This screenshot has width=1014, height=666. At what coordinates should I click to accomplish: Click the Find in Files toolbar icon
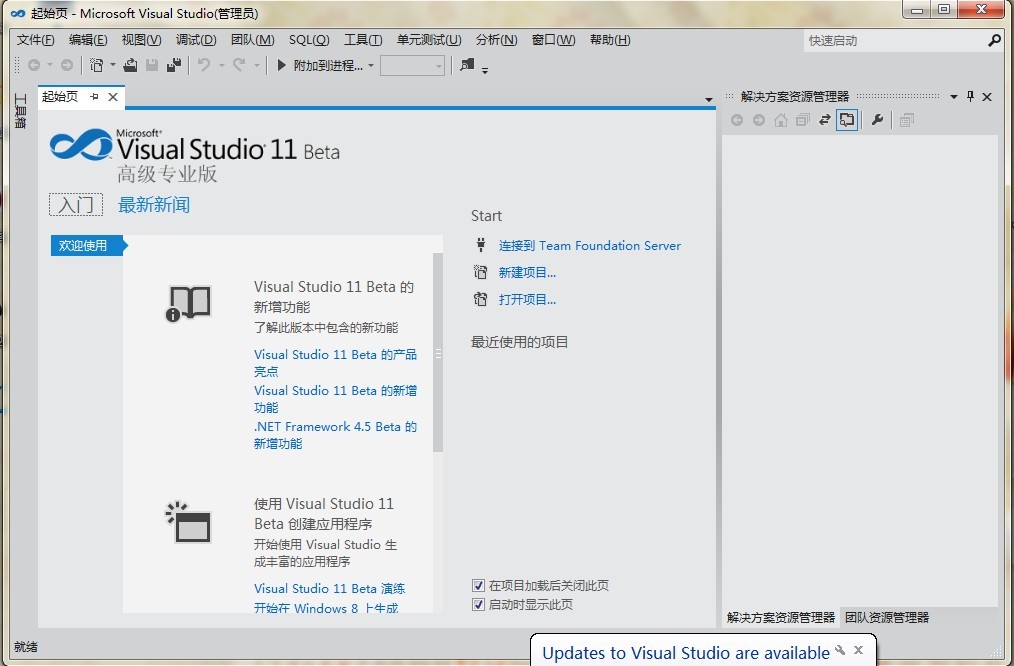pyautogui.click(x=467, y=65)
